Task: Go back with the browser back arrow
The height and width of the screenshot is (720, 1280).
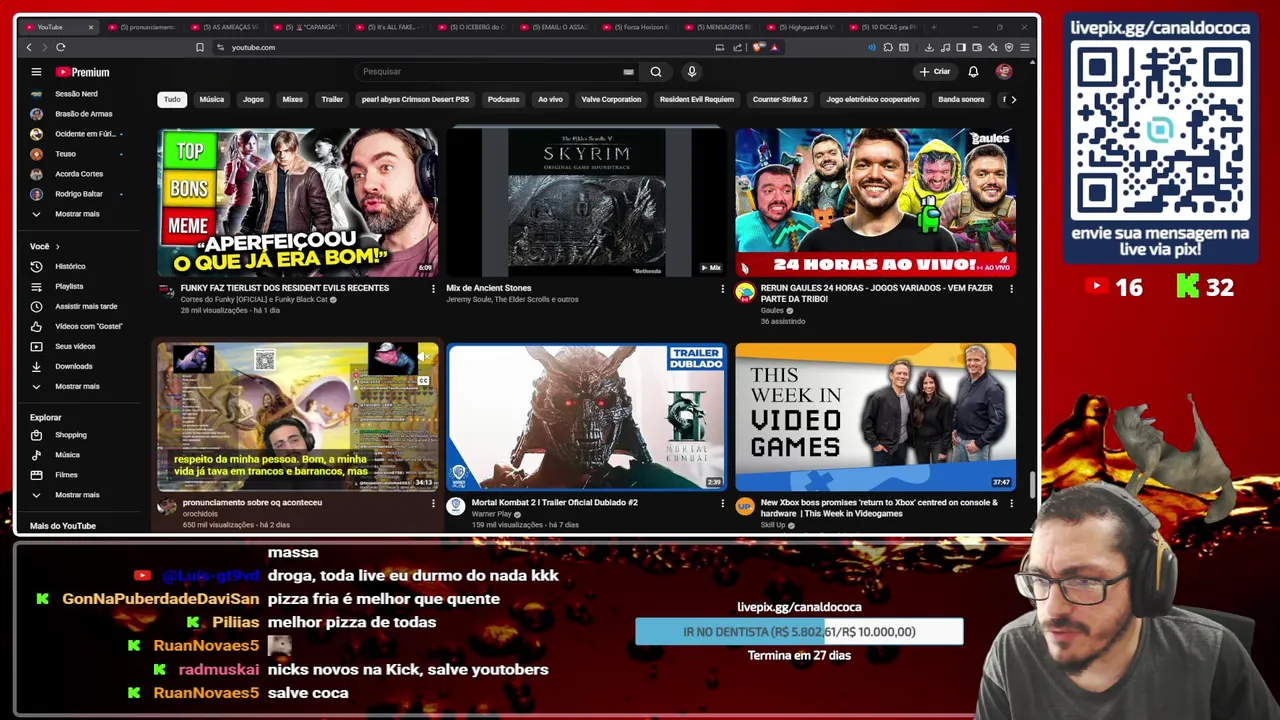Action: (x=29, y=47)
